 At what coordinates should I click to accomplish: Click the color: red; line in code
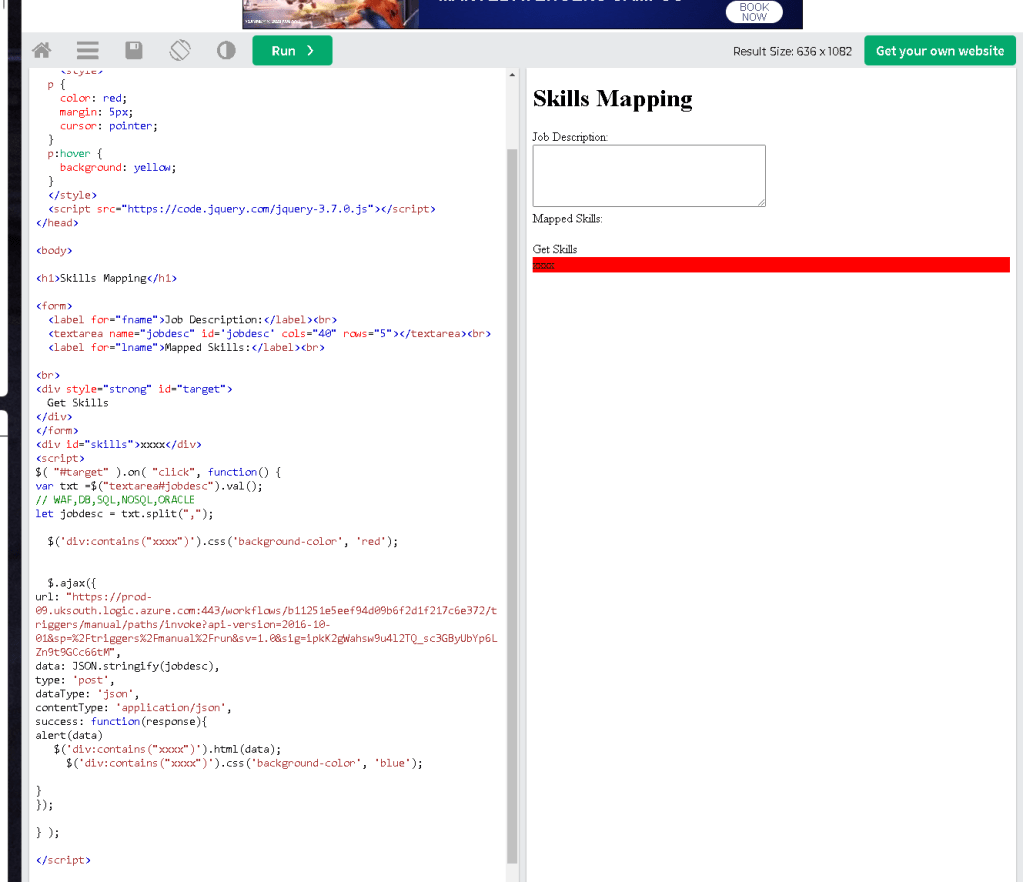pyautogui.click(x=93, y=98)
